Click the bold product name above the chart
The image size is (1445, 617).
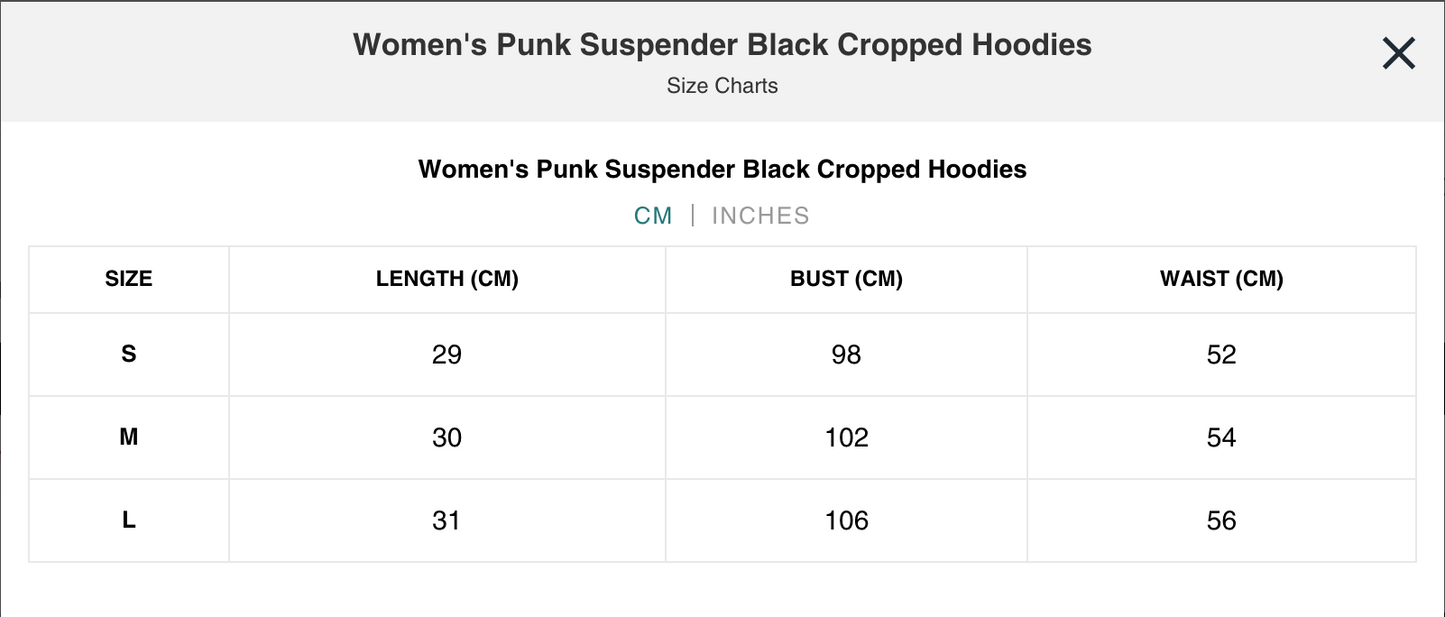point(722,168)
